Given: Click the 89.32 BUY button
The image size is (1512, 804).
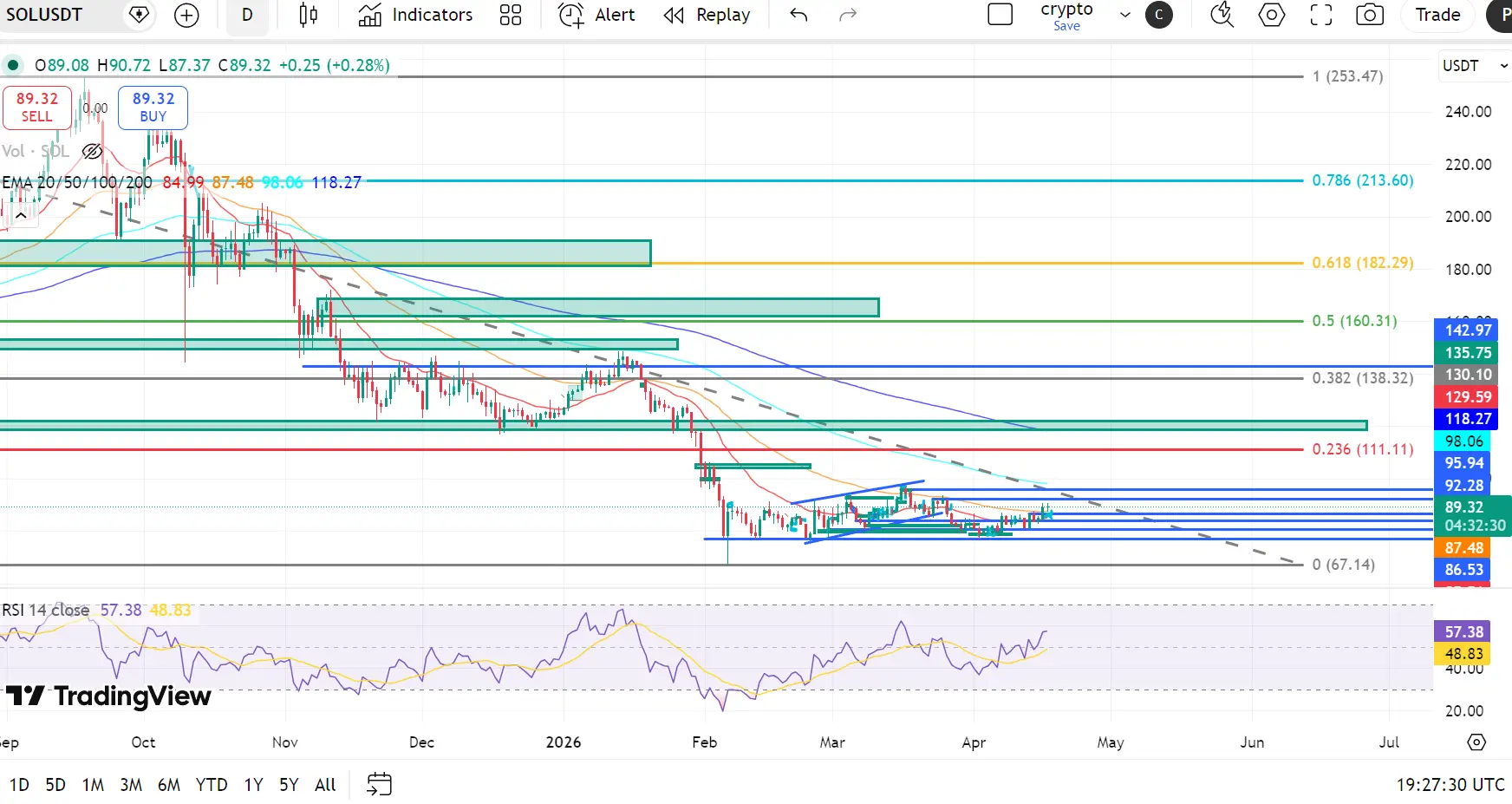Looking at the screenshot, I should (153, 108).
